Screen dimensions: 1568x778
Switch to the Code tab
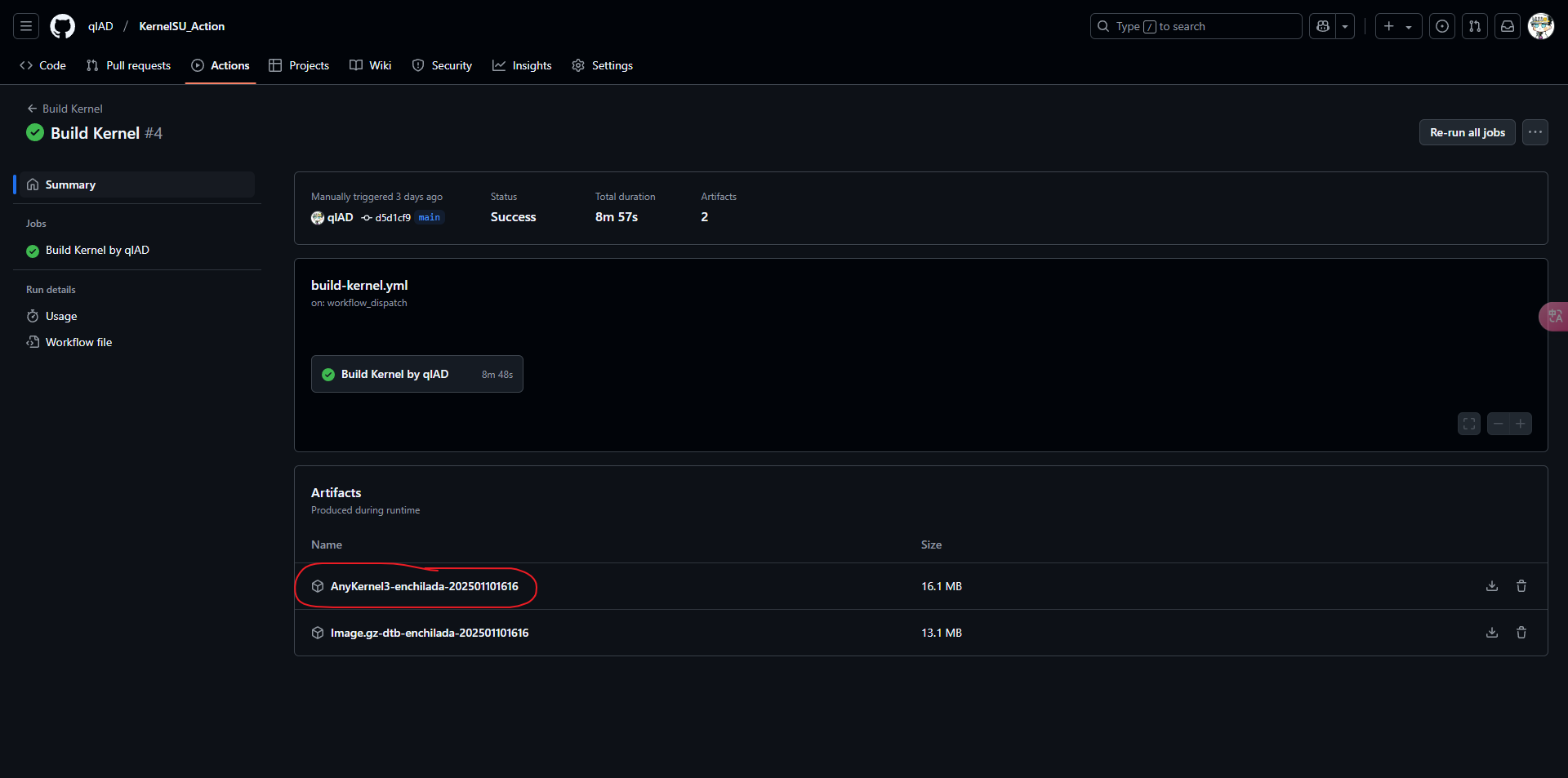click(43, 65)
